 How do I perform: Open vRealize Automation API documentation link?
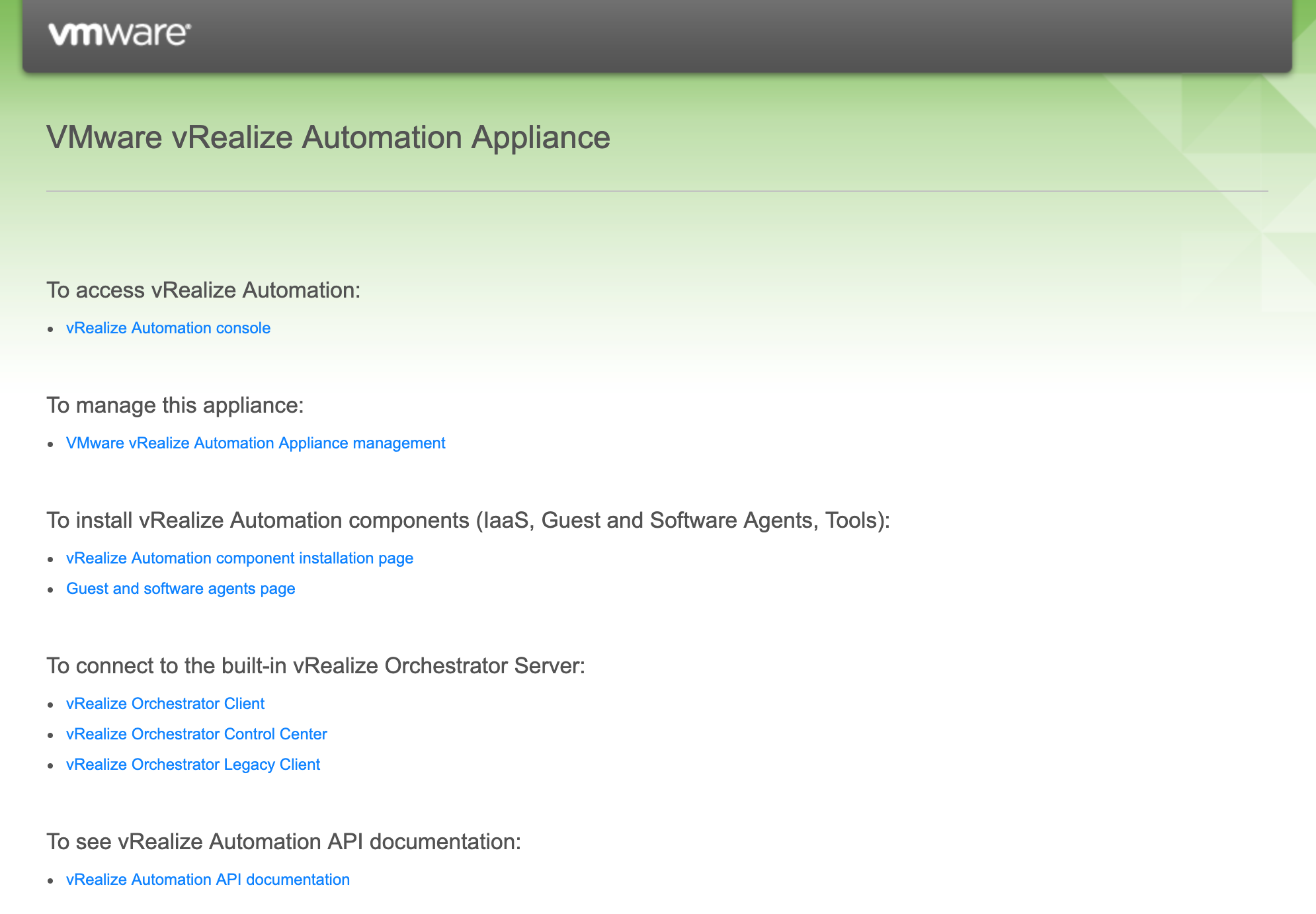coord(208,880)
